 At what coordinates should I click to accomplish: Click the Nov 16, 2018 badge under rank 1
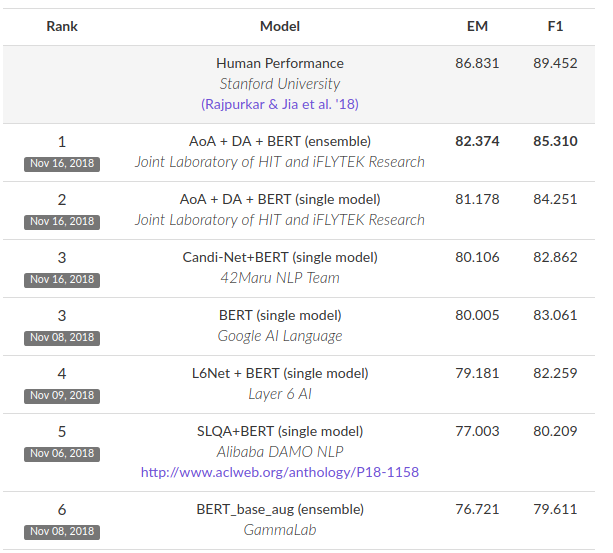pos(62,163)
